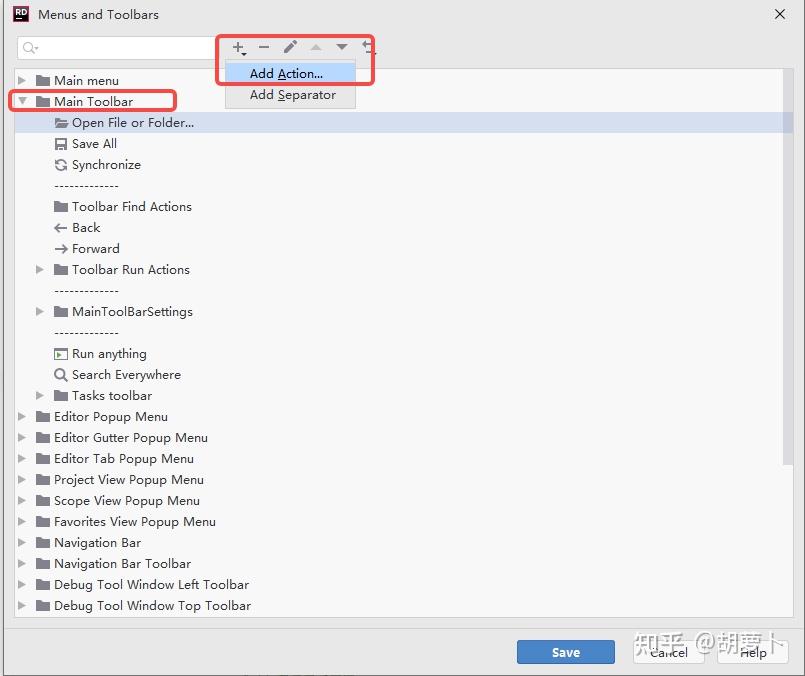Open the Help dialog
805x676 pixels.
pyautogui.click(x=753, y=653)
